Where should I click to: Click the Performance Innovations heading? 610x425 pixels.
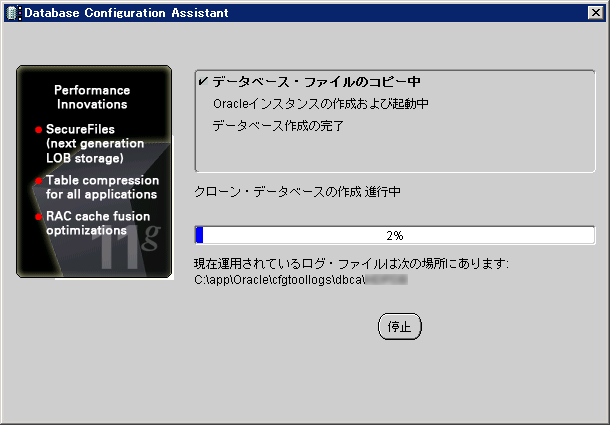[x=91, y=97]
